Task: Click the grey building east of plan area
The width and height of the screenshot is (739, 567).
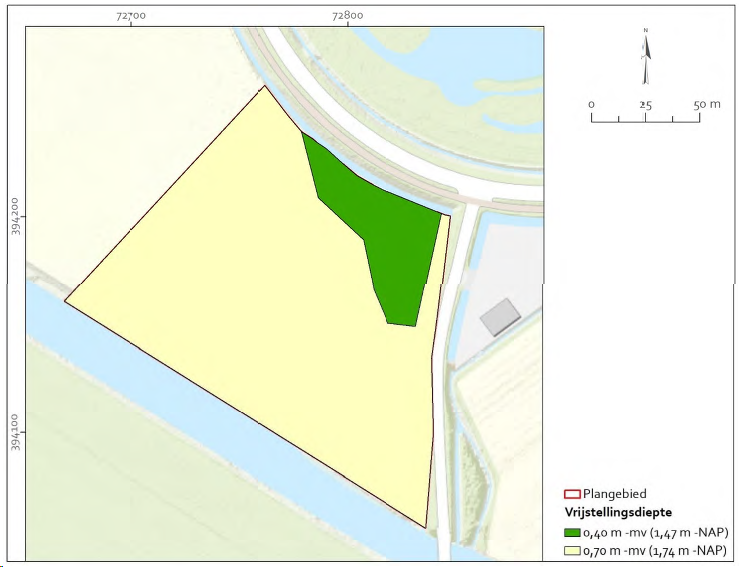Action: click(x=500, y=317)
